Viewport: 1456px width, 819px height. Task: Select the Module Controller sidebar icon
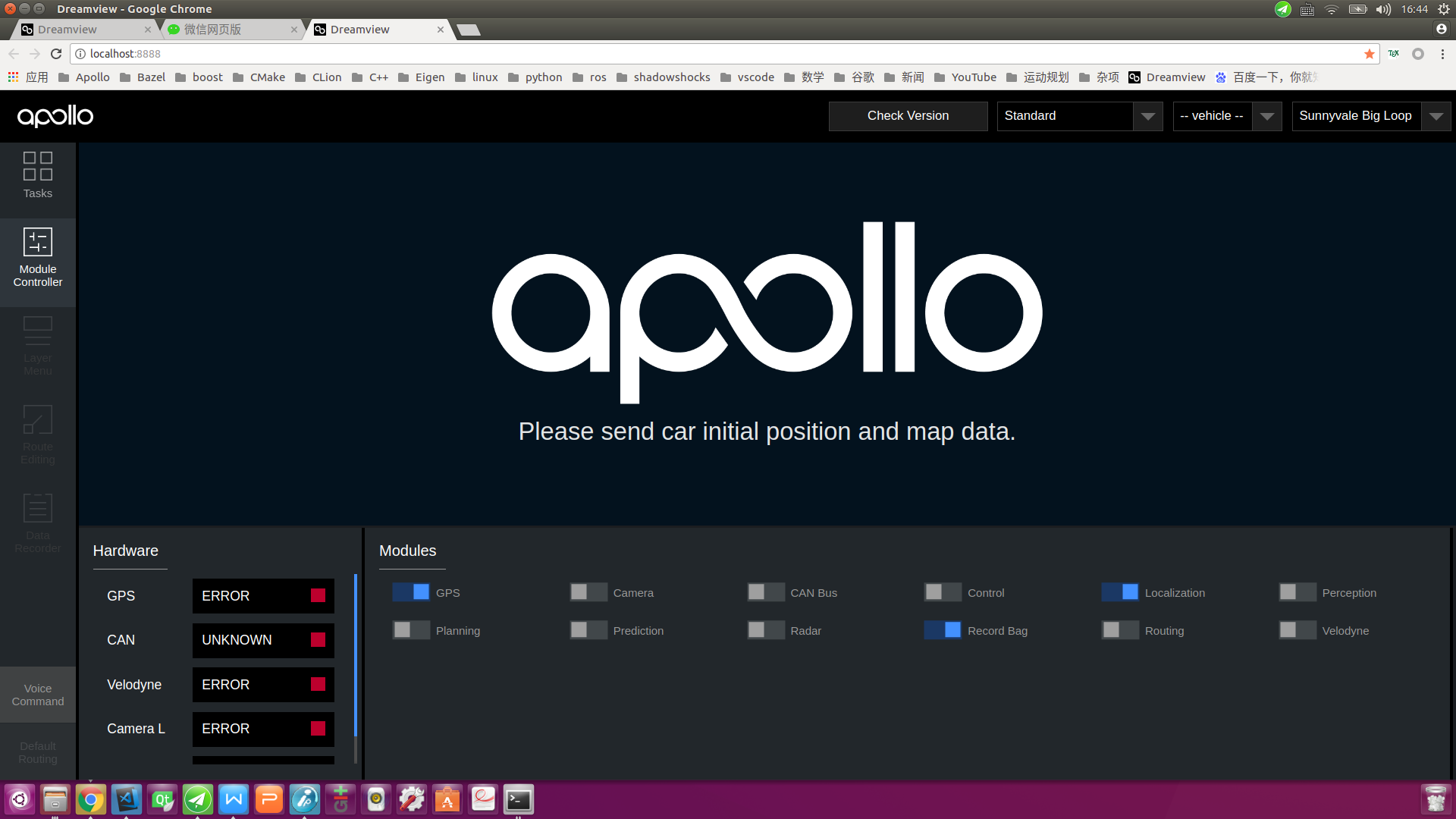pyautogui.click(x=37, y=258)
